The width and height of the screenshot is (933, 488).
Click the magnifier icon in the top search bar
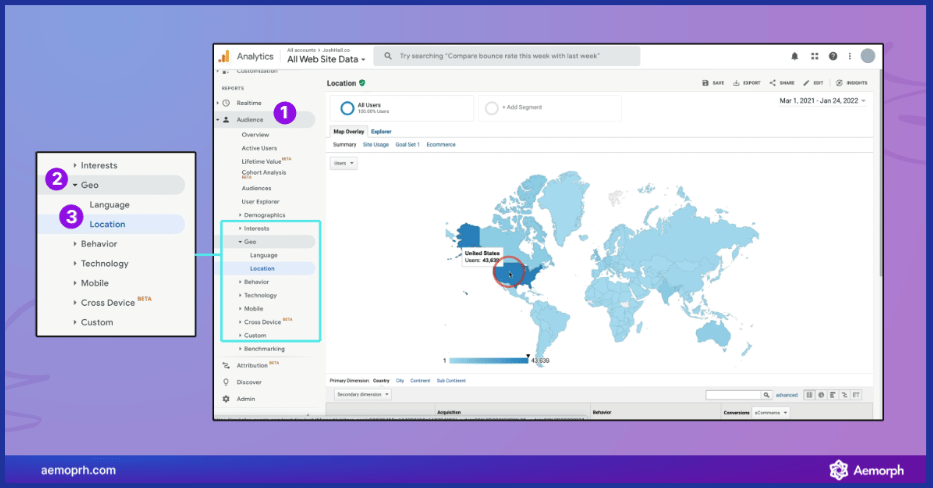coord(388,56)
